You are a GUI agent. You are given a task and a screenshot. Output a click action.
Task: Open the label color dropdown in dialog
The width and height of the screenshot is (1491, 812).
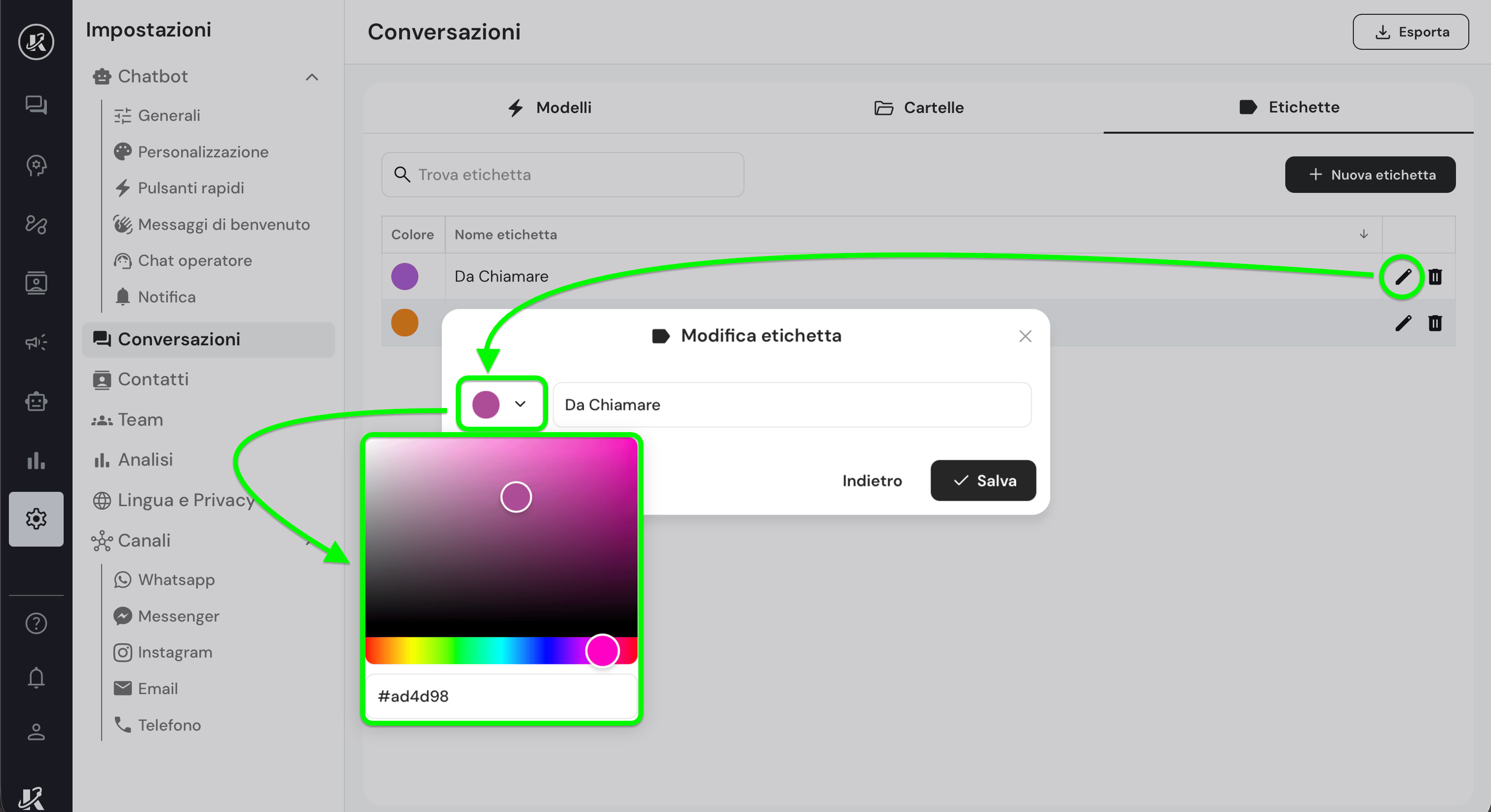coord(501,404)
